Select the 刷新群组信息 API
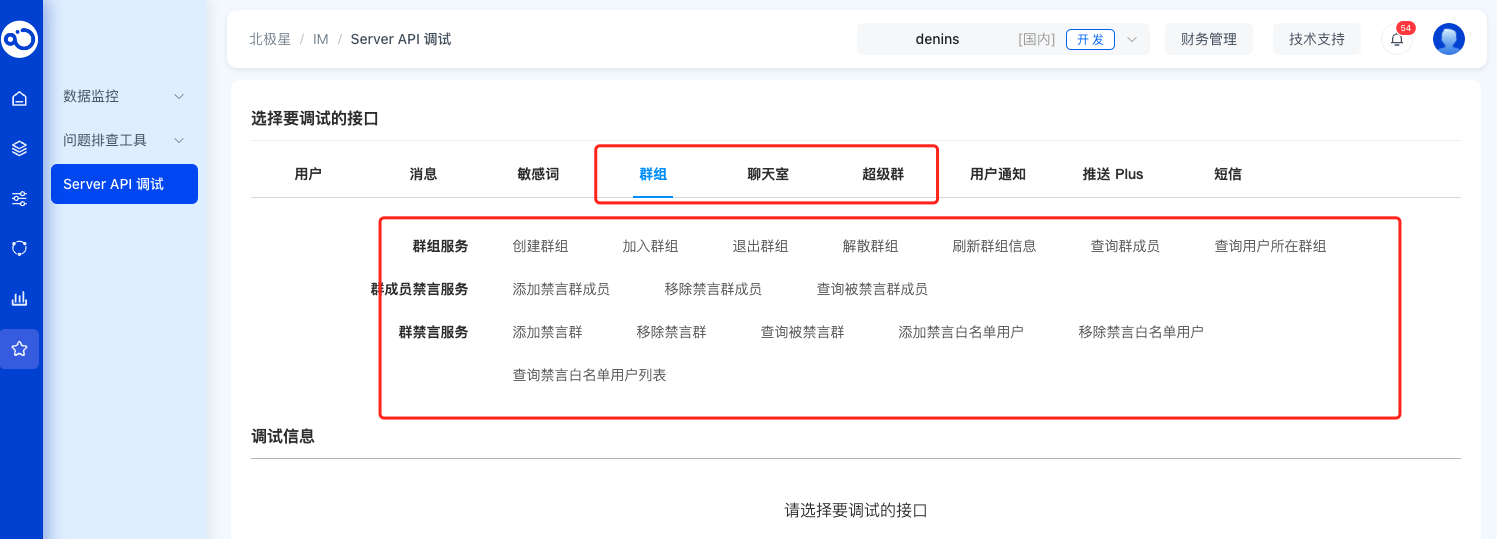The image size is (1497, 539). 995,246
